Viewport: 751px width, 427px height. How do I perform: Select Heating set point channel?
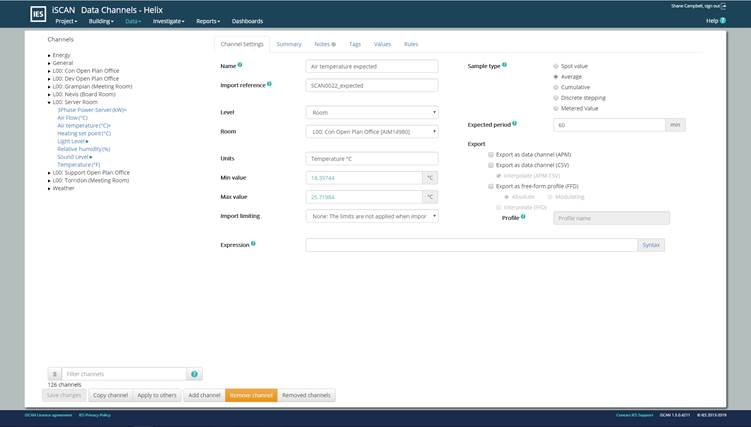84,134
